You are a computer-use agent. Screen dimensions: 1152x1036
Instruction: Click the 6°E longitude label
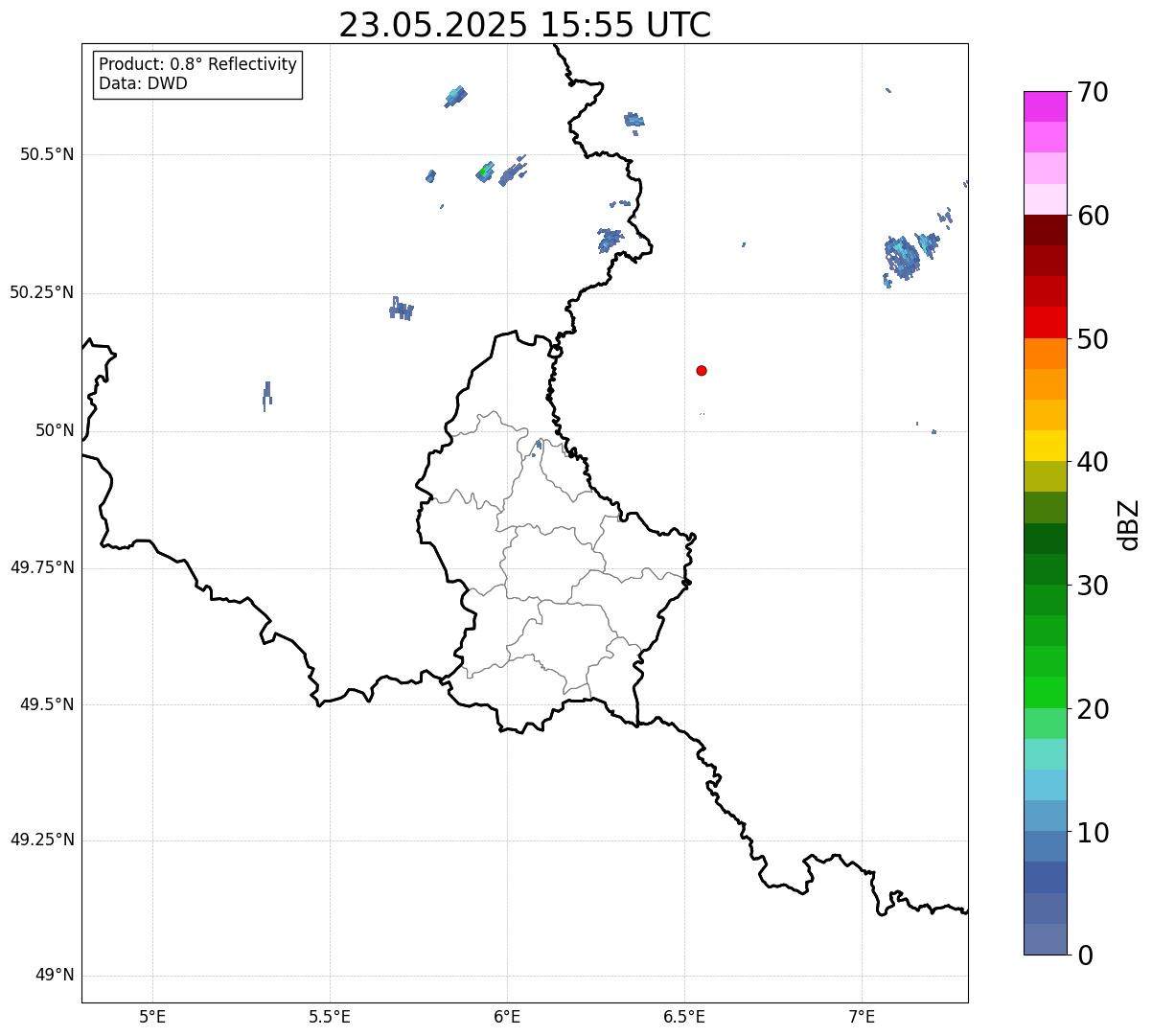pyautogui.click(x=507, y=1017)
